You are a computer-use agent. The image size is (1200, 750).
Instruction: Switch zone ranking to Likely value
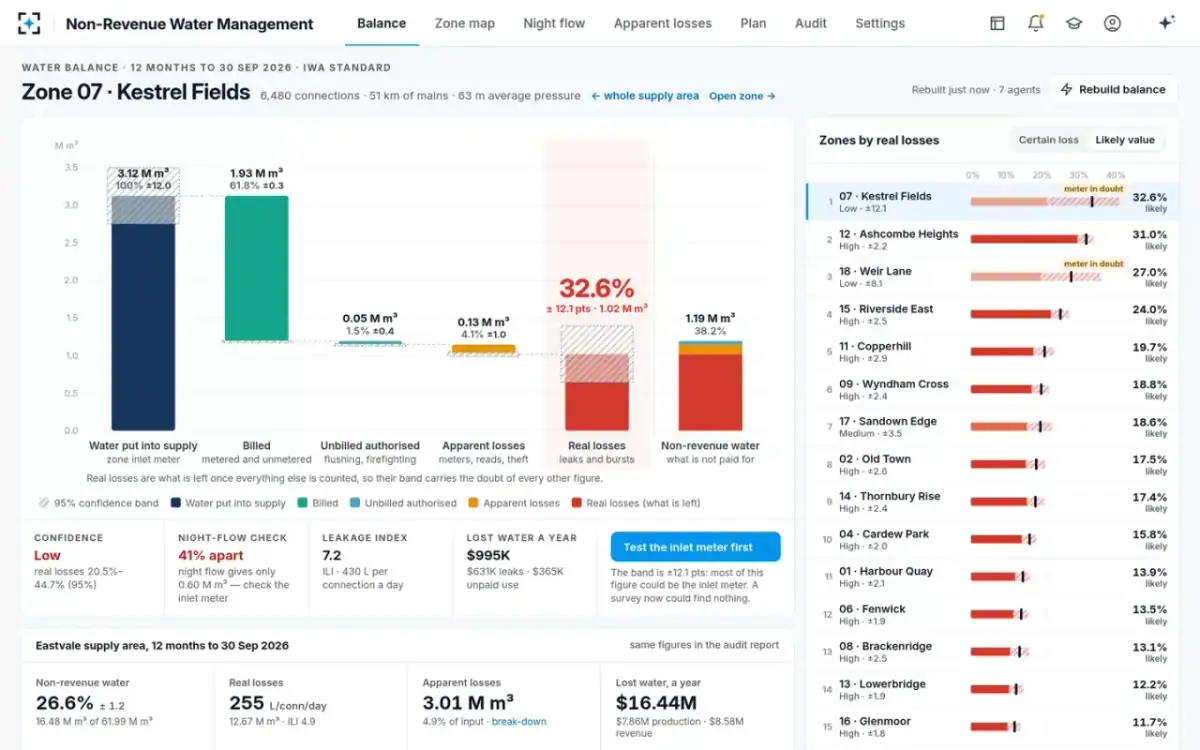coord(1125,140)
